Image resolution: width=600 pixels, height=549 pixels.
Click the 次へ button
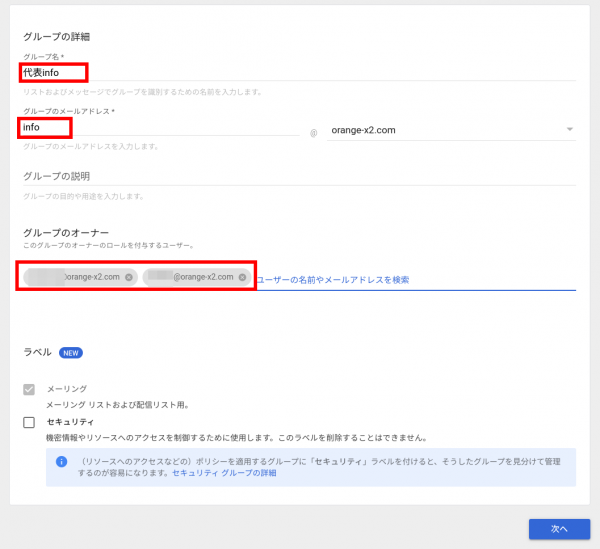click(x=558, y=528)
